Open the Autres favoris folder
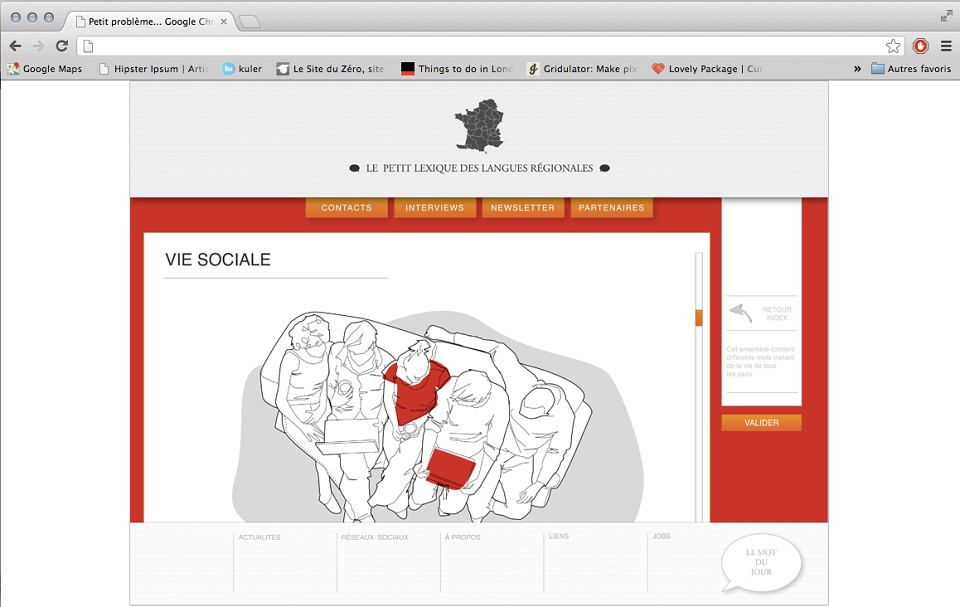This screenshot has height=607, width=960. (x=911, y=69)
